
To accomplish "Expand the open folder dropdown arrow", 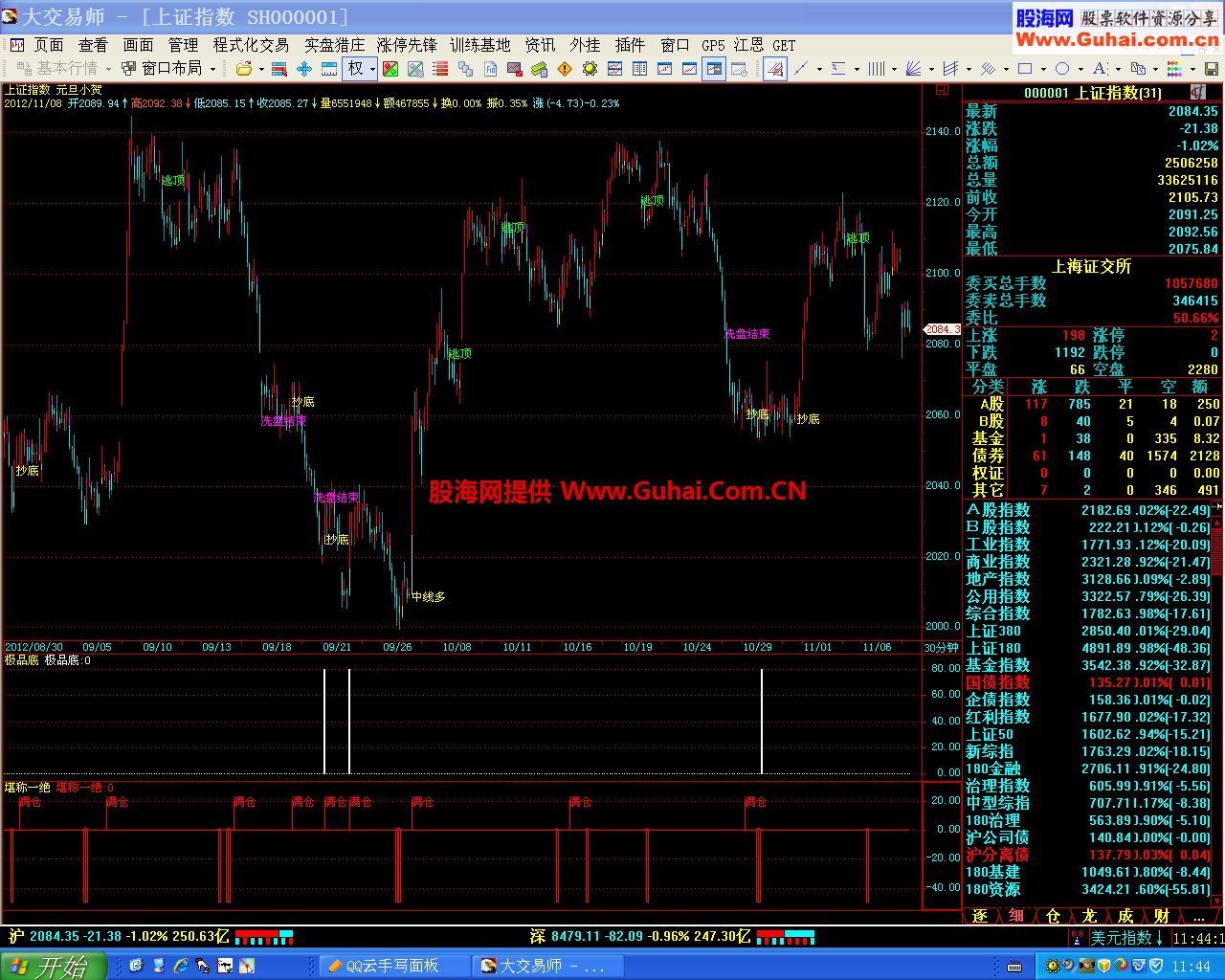I will point(261,69).
